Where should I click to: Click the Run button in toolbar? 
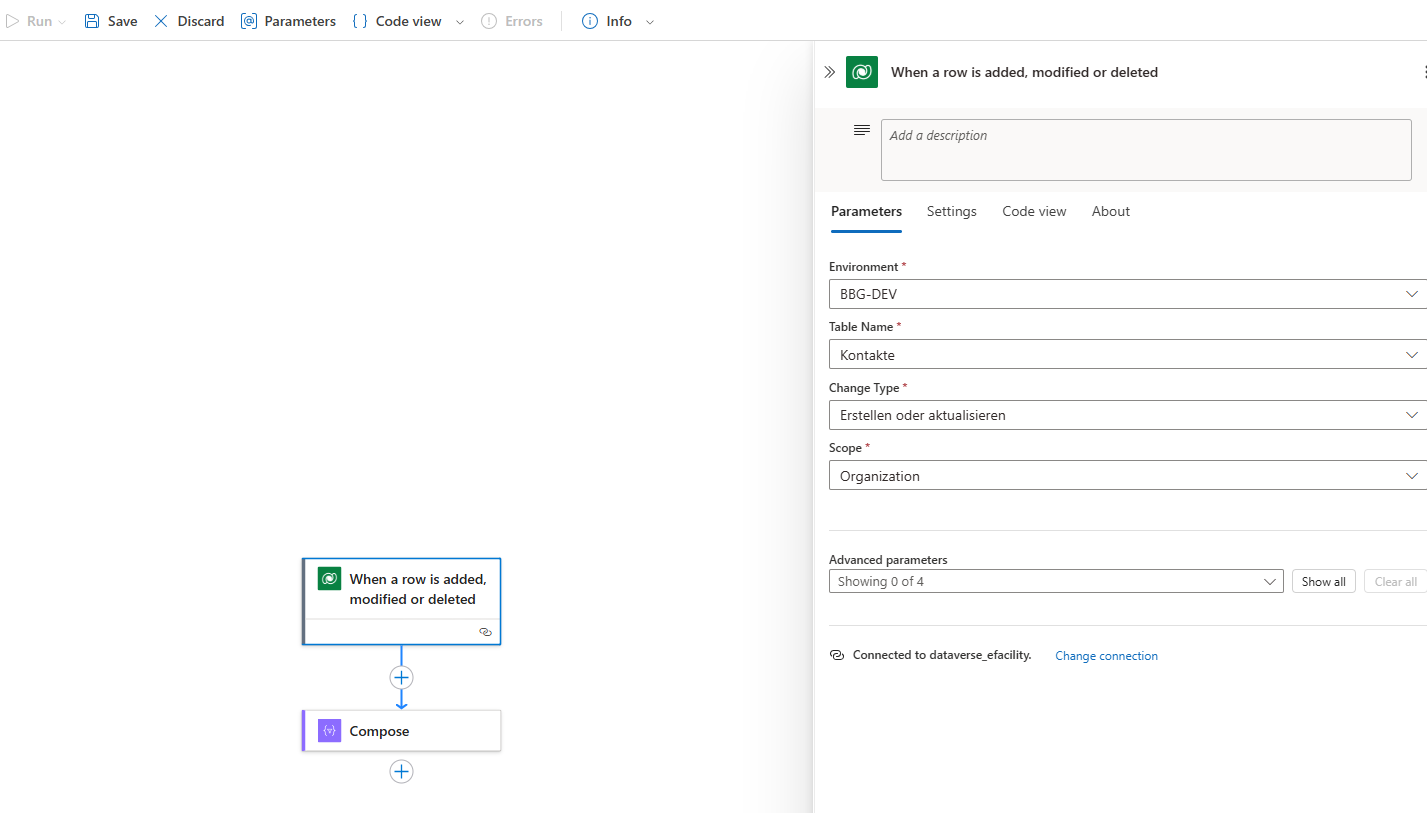[29, 21]
